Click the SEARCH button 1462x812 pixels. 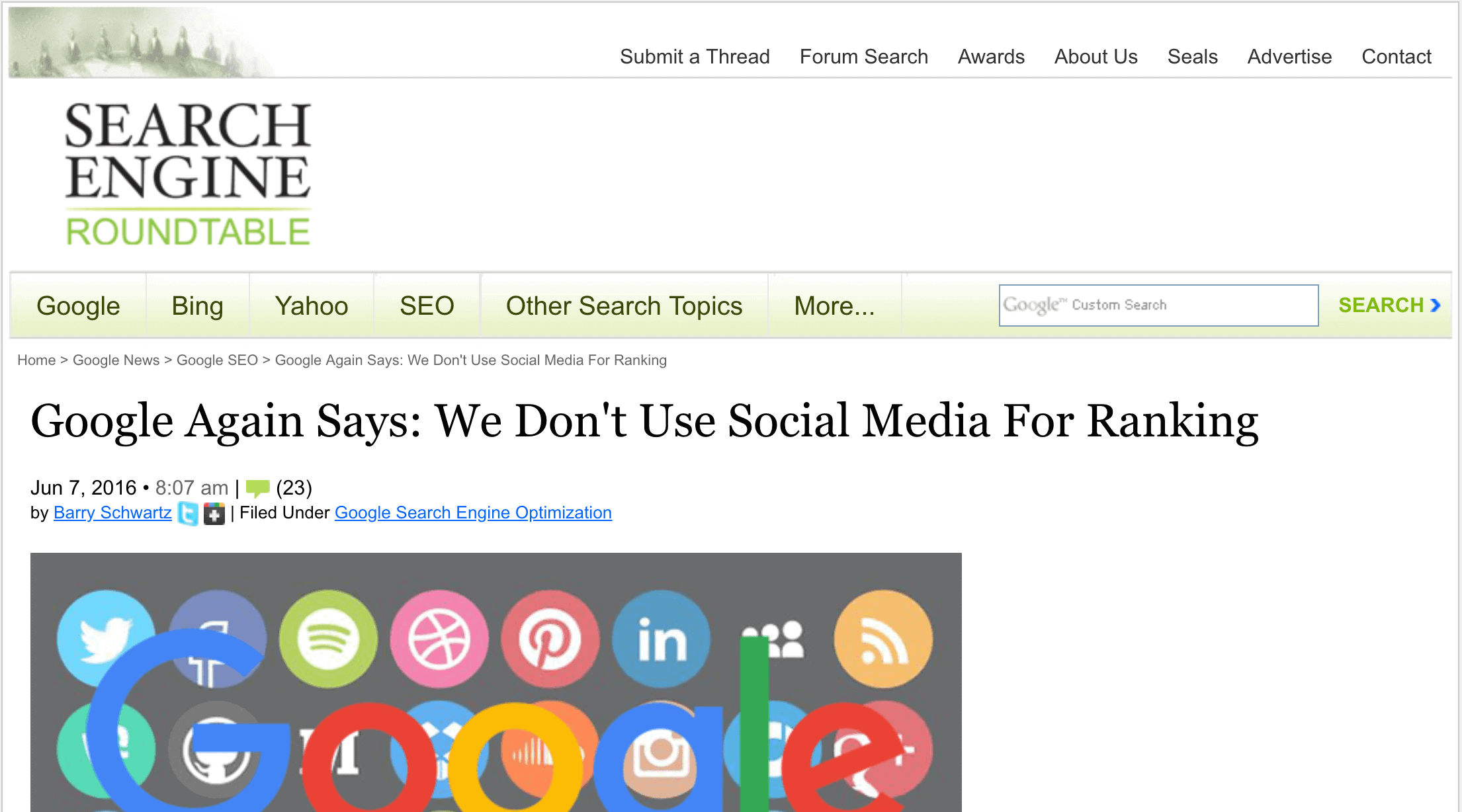[1389, 305]
